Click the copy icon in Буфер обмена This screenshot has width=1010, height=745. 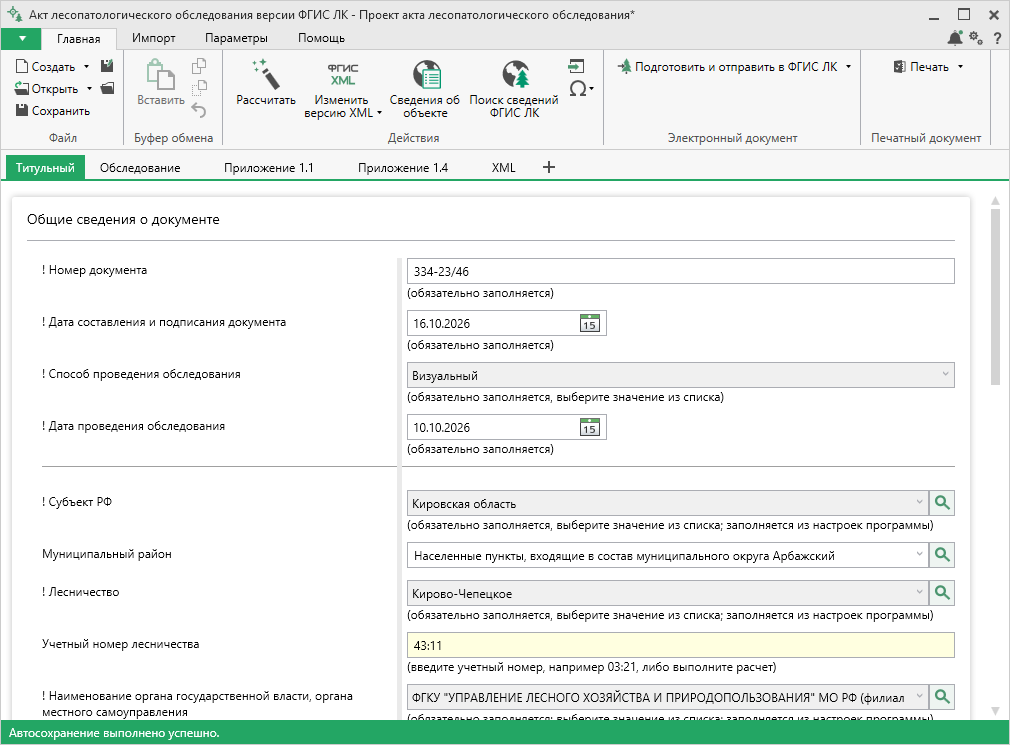point(199,66)
